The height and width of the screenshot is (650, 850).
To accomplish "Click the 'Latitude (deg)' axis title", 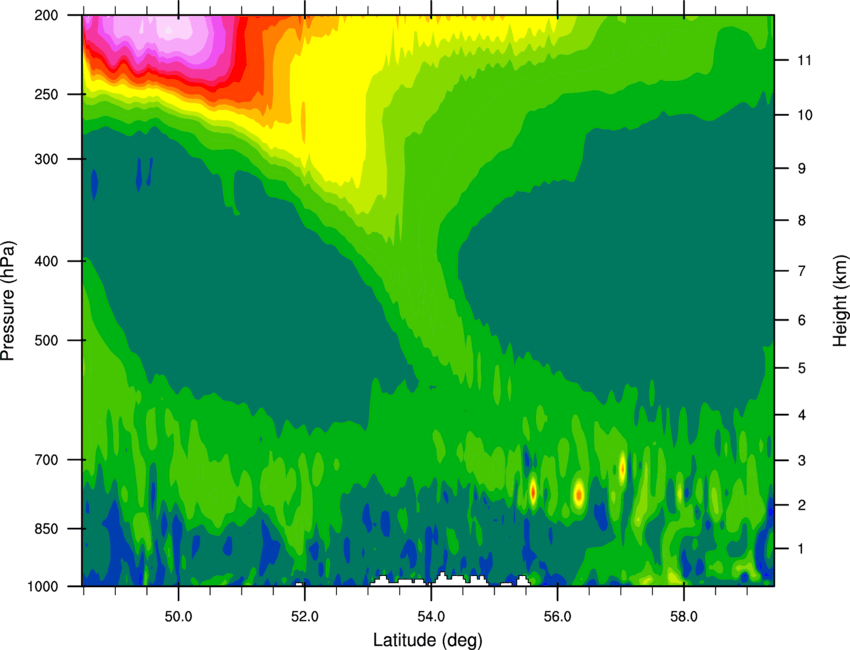I will [x=427, y=640].
